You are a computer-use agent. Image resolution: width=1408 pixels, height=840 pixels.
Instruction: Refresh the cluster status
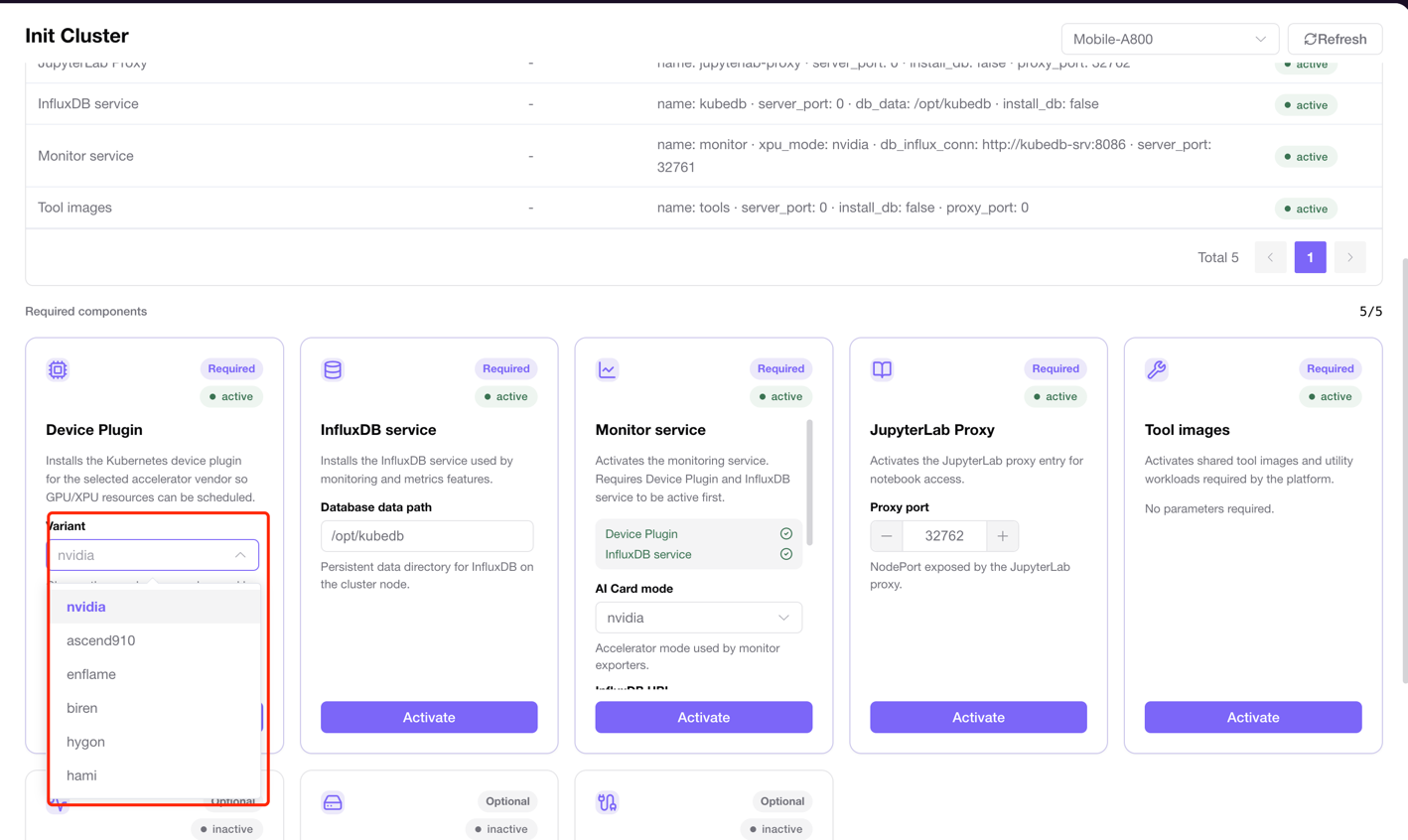click(x=1335, y=39)
